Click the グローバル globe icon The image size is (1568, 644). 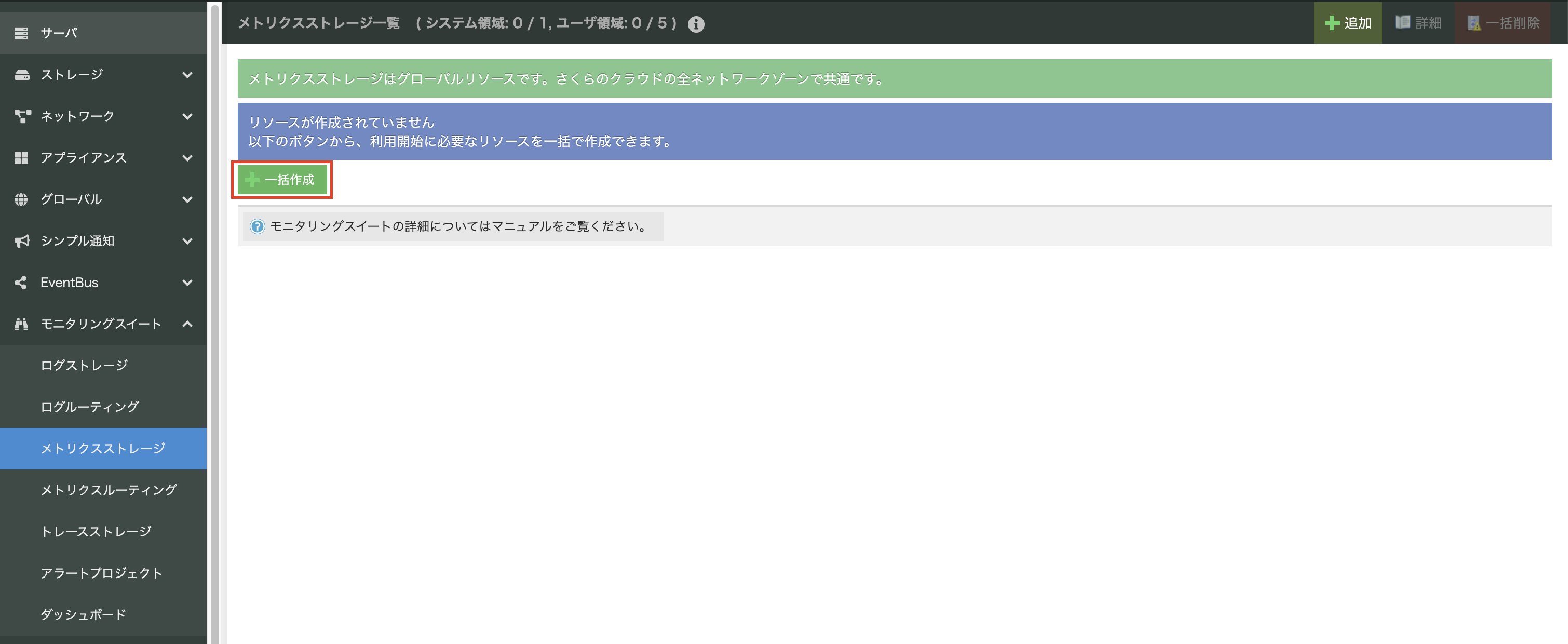(21, 199)
